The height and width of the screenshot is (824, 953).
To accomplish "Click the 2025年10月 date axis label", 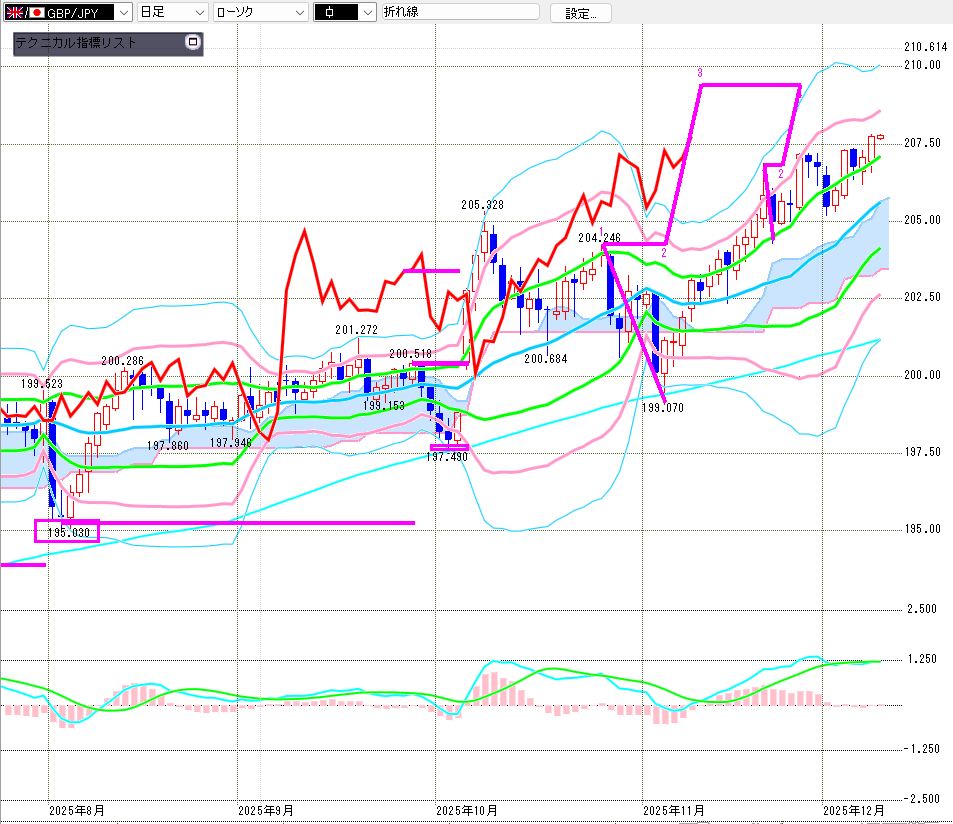I will click(x=467, y=810).
